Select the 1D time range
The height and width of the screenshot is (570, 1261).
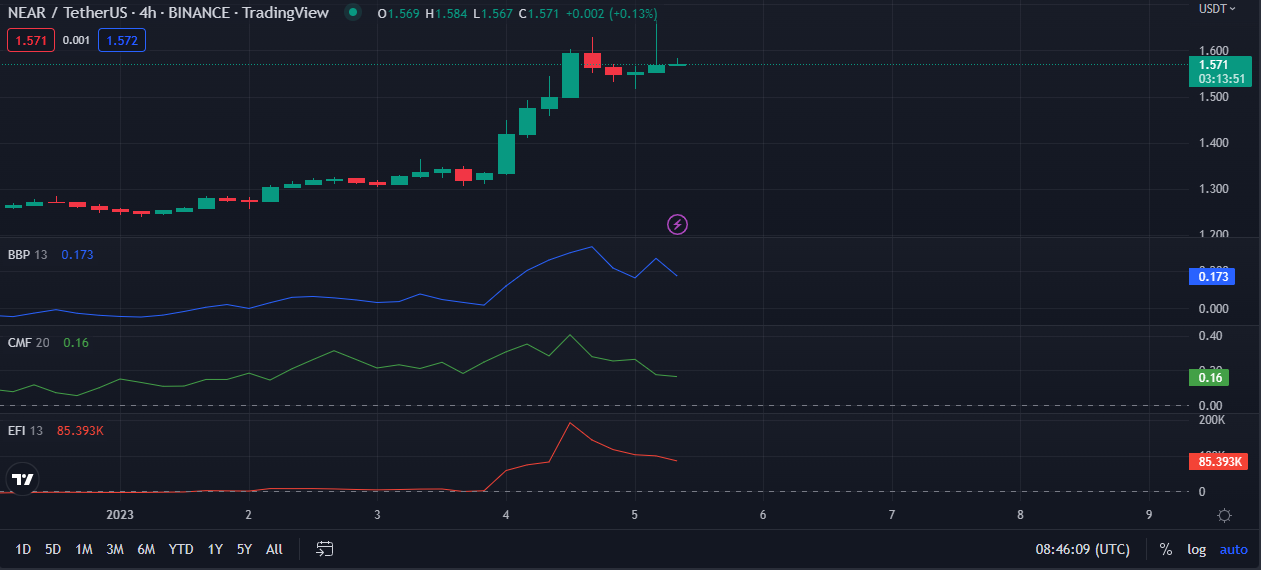coord(23,549)
